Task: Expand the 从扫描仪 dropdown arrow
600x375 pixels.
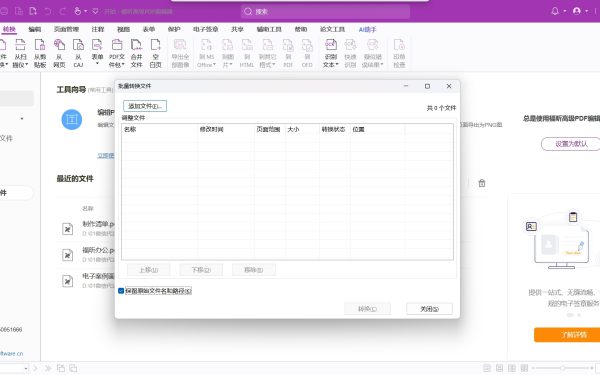Action: 27,65
